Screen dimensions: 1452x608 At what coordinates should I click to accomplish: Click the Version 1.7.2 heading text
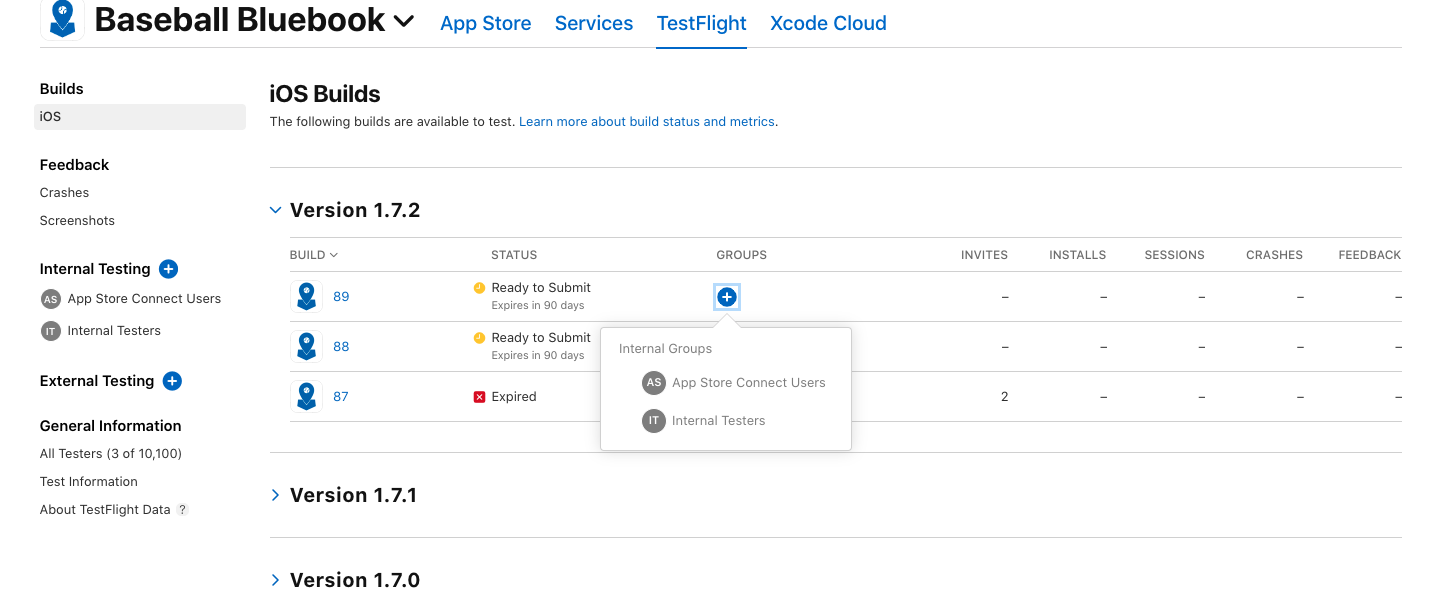coord(355,210)
